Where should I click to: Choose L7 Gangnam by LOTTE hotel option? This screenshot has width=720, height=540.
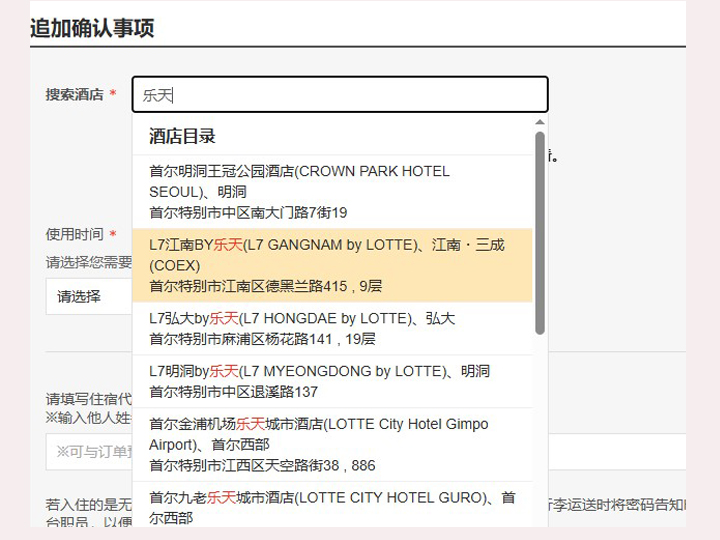[x=330, y=265]
